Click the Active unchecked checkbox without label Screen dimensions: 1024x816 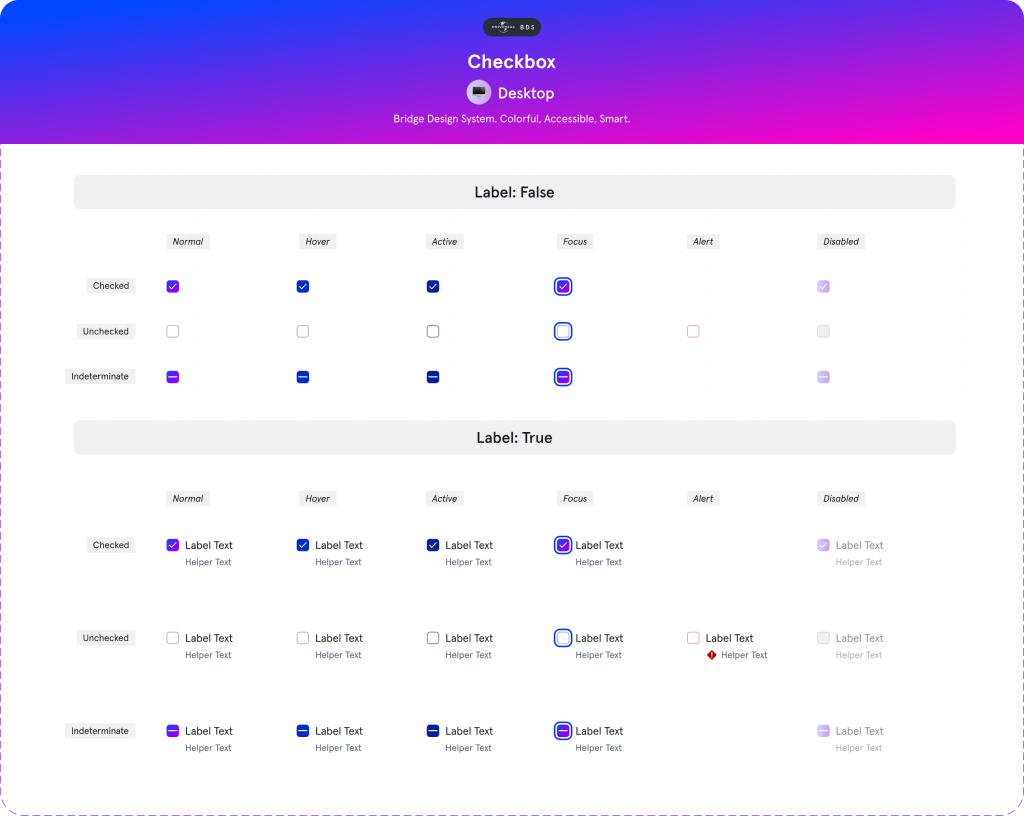coord(433,331)
